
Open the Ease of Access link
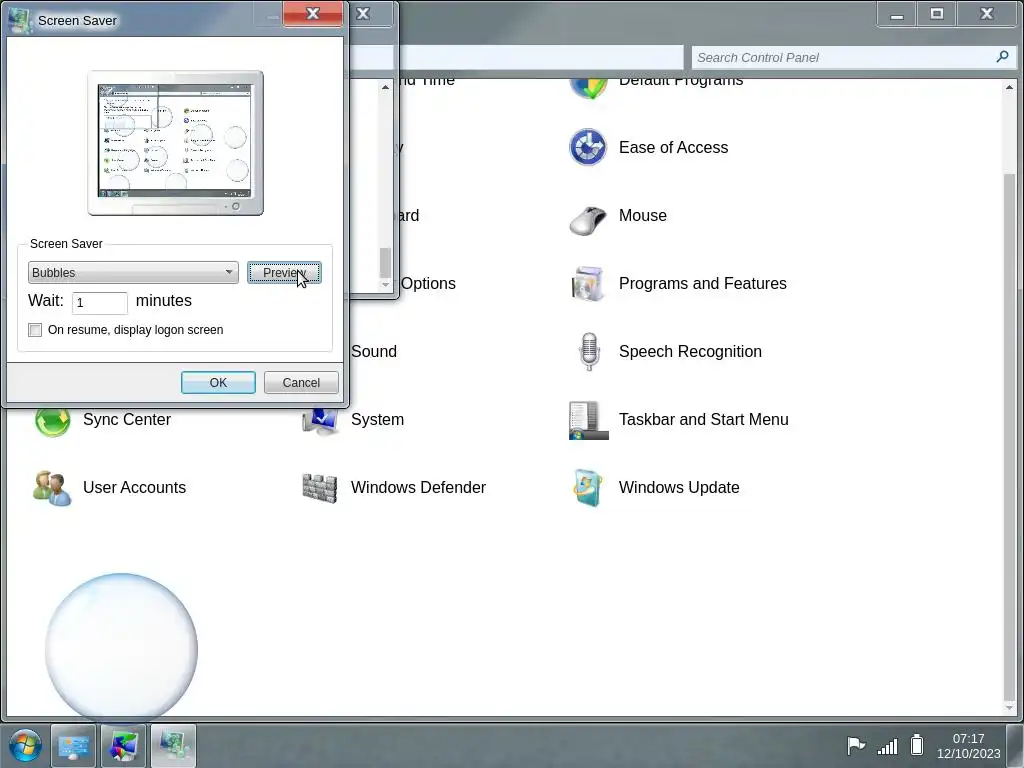click(673, 148)
